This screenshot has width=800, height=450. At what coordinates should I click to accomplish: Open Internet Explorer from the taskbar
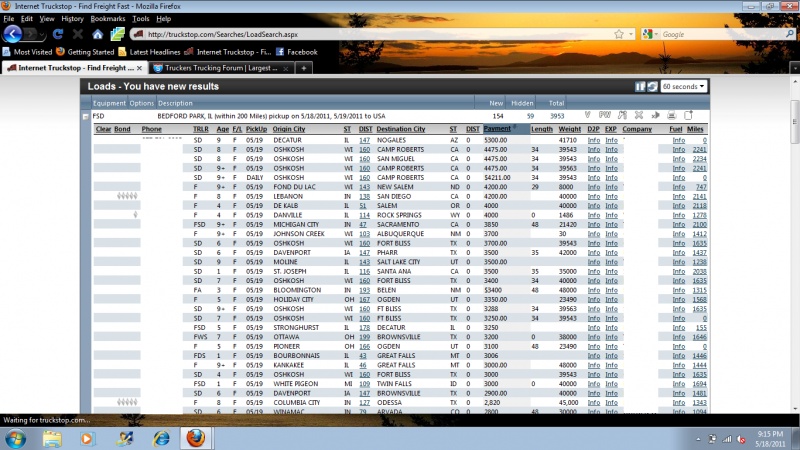click(161, 438)
